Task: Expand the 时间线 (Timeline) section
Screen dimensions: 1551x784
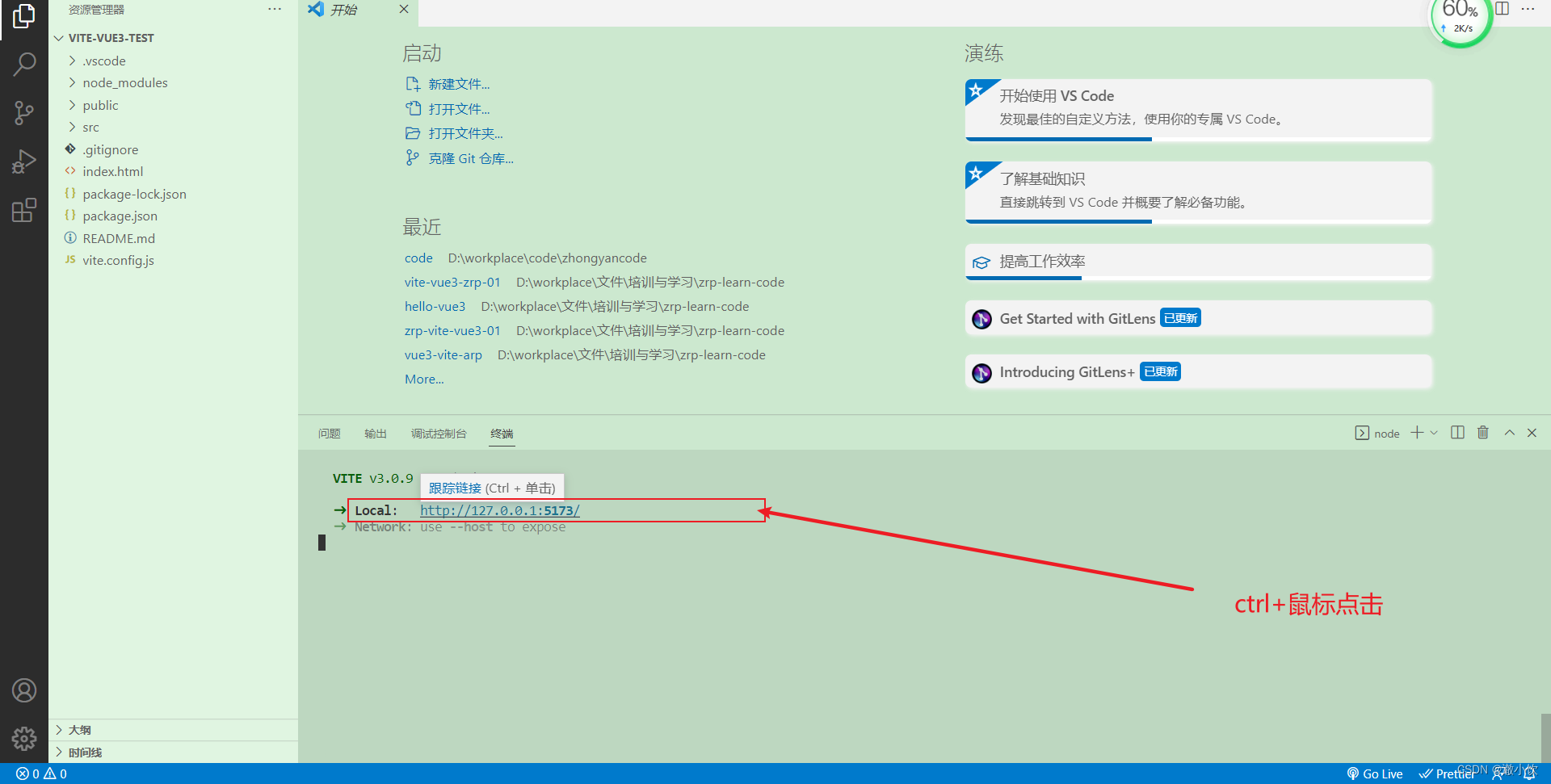Action: coord(85,752)
